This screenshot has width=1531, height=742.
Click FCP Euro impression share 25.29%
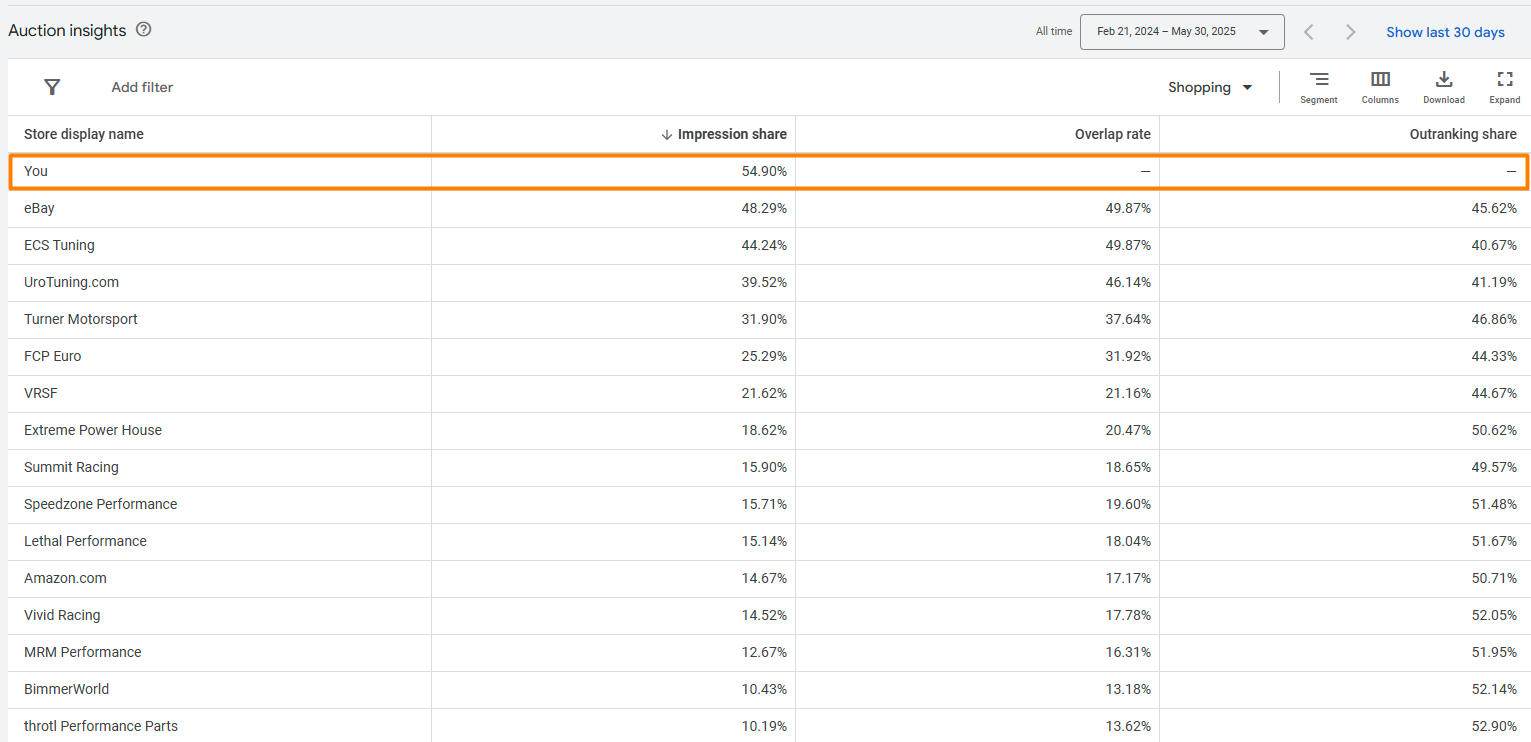pyautogui.click(x=764, y=356)
